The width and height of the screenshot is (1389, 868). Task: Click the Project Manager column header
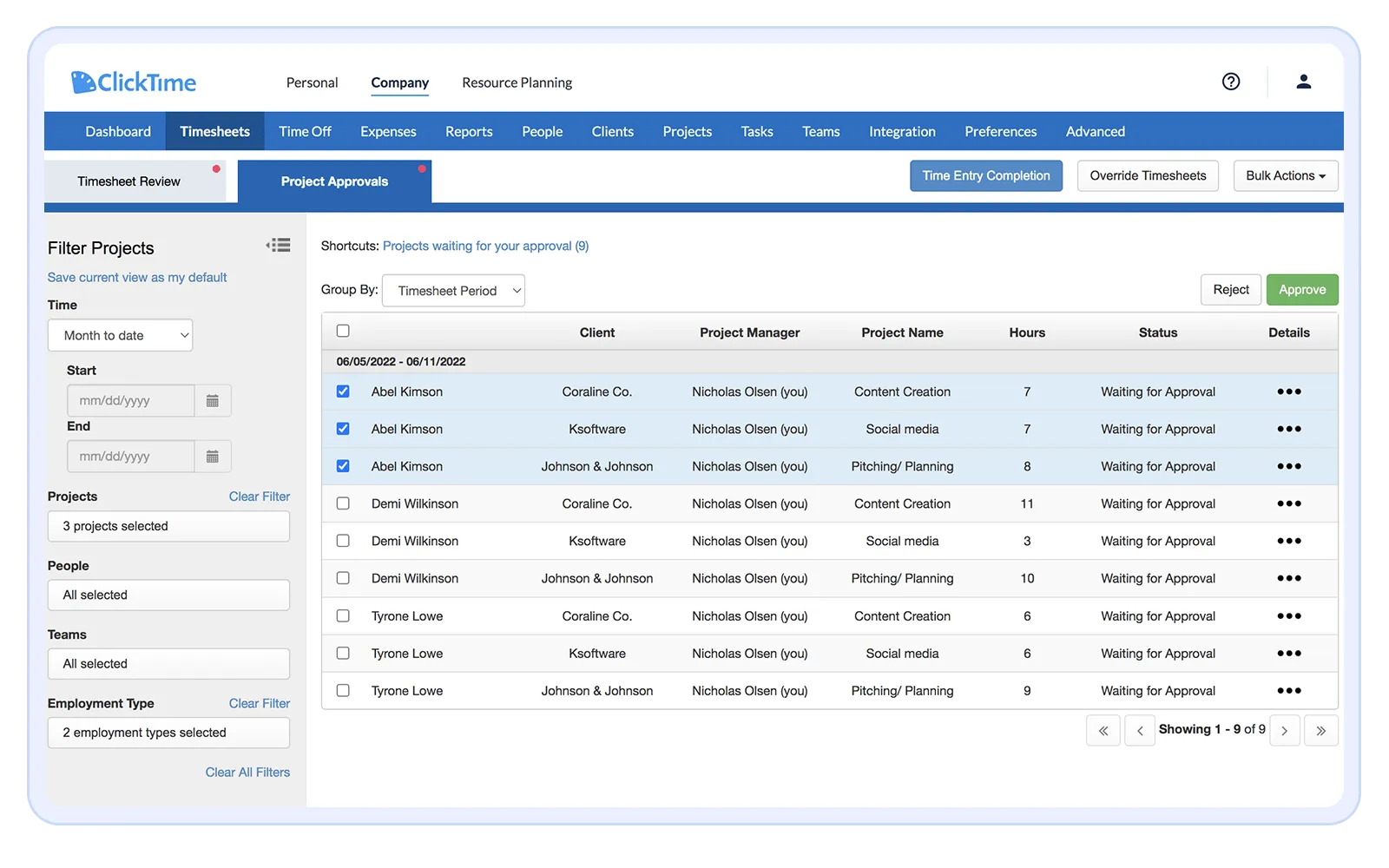(x=750, y=332)
